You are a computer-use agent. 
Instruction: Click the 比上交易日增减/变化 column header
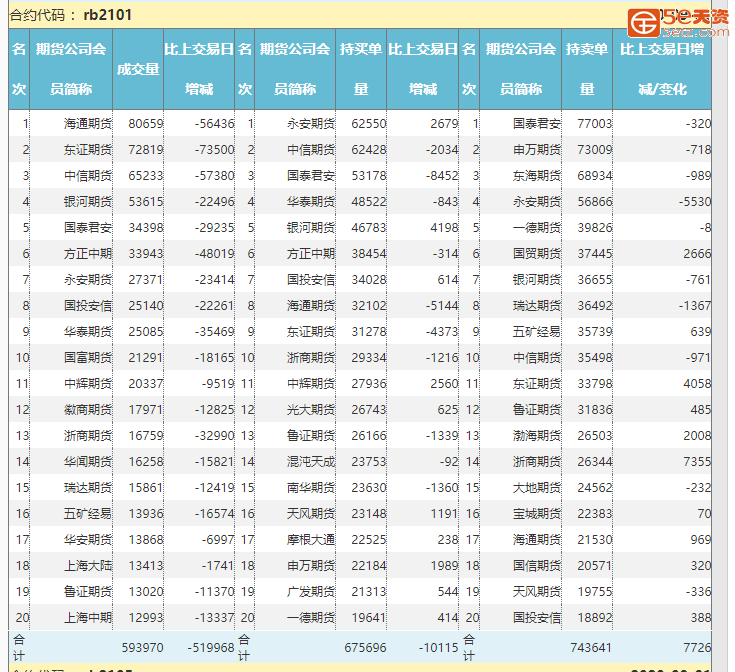point(662,69)
